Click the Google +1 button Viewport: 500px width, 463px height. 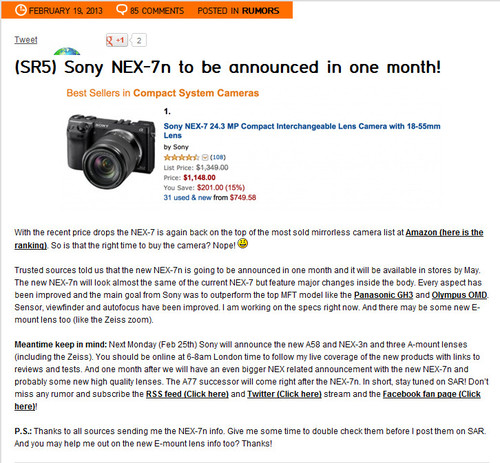[117, 40]
